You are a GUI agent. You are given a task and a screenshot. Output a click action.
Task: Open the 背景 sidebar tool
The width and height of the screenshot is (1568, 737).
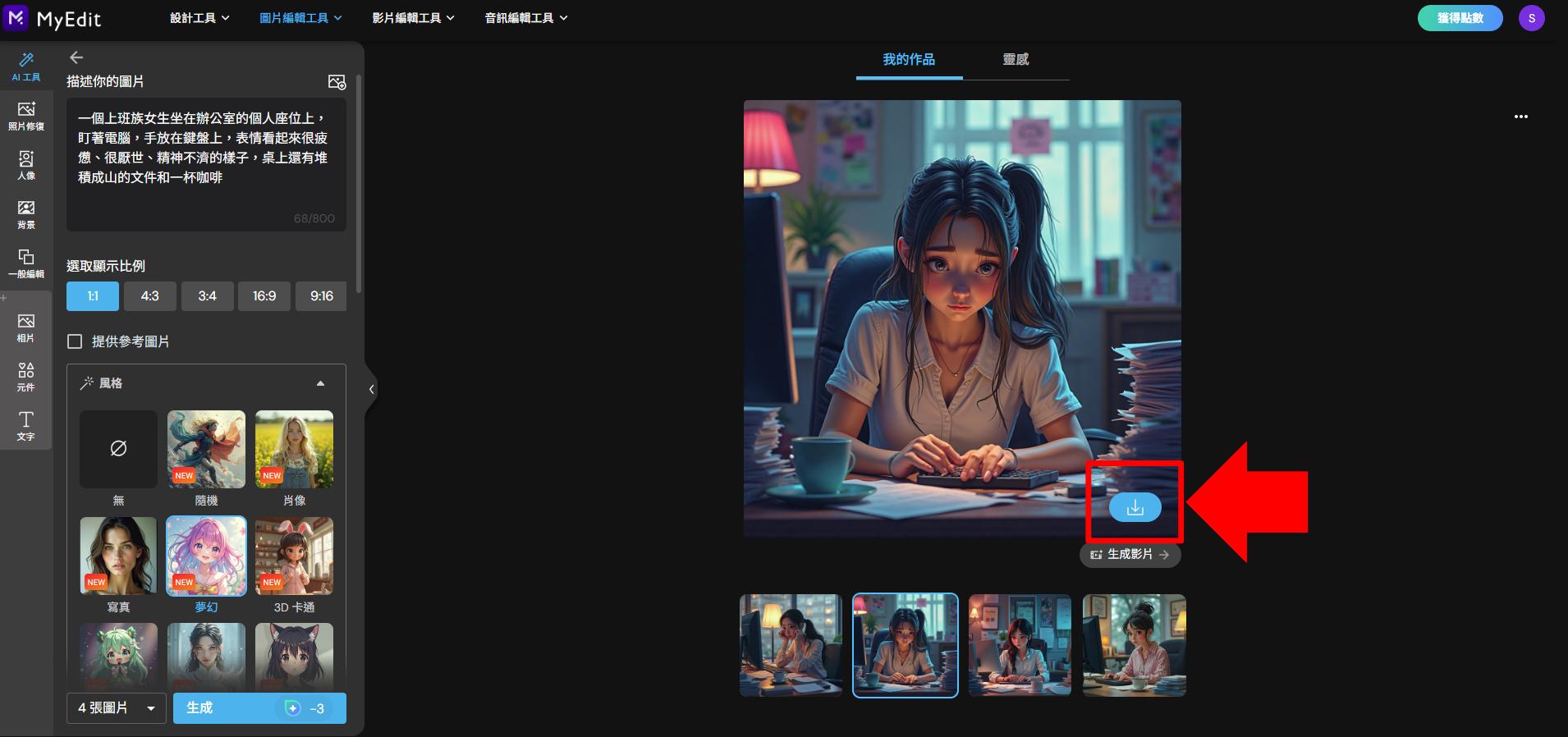tap(26, 214)
